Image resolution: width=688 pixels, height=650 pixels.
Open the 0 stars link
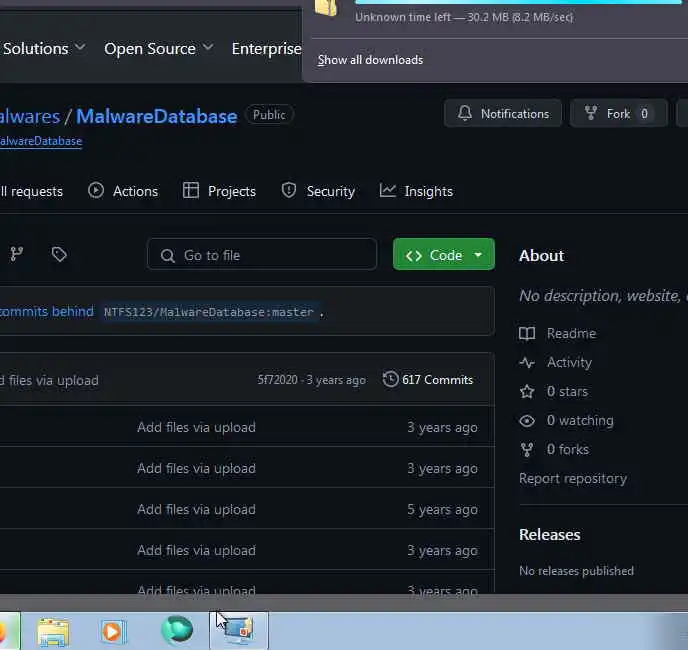pyautogui.click(x=567, y=391)
